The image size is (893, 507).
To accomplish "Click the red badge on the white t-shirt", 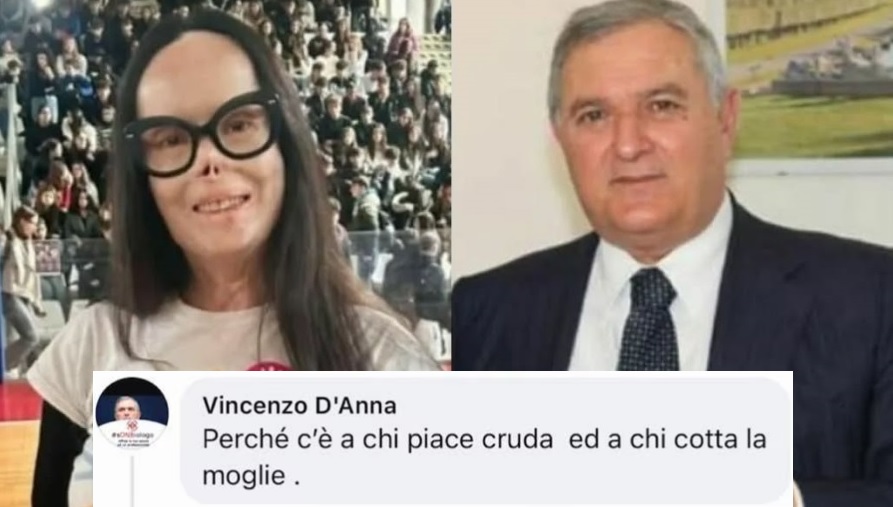I will [268, 365].
